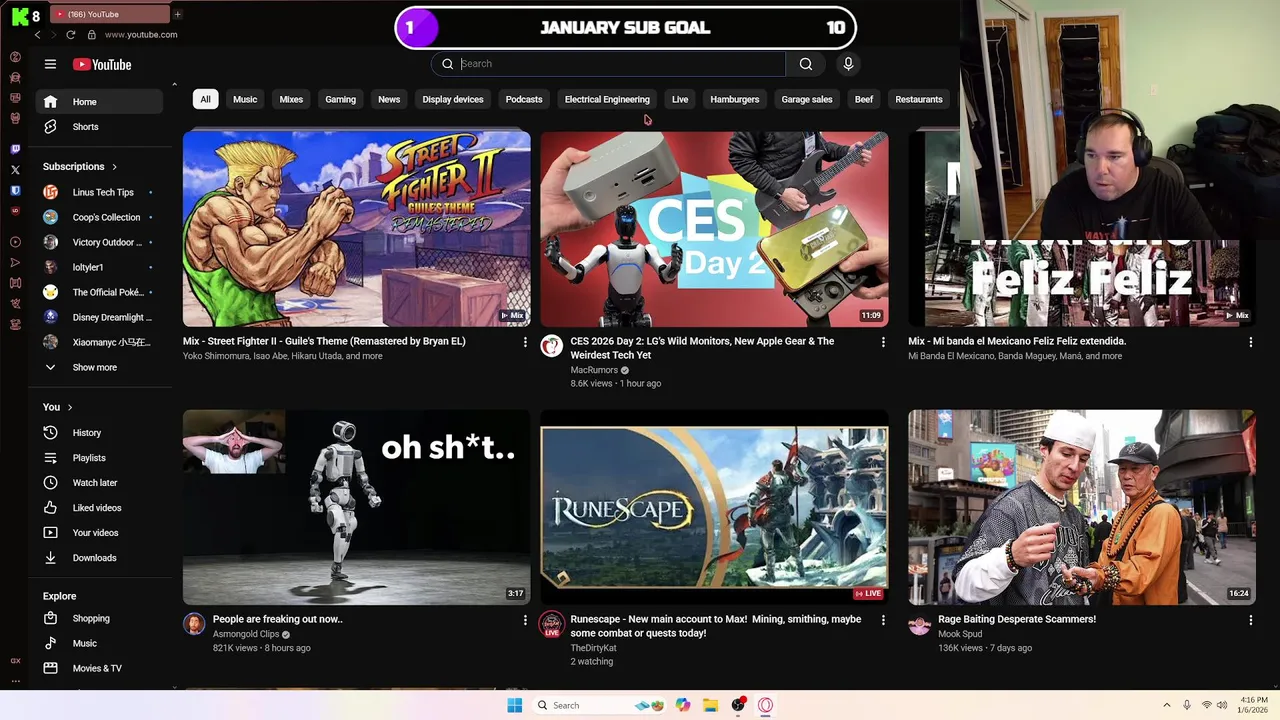Go to Home in the sidebar
This screenshot has height=720, width=1280.
pos(99,102)
